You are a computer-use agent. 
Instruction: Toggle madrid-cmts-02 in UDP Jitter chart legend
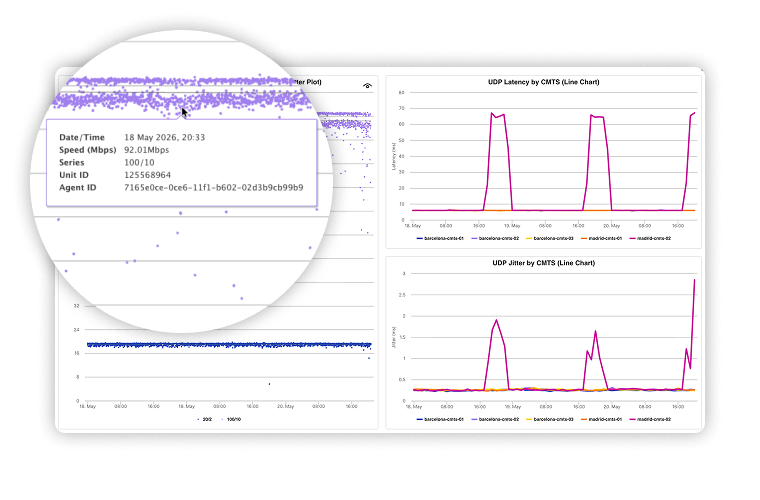(x=650, y=419)
